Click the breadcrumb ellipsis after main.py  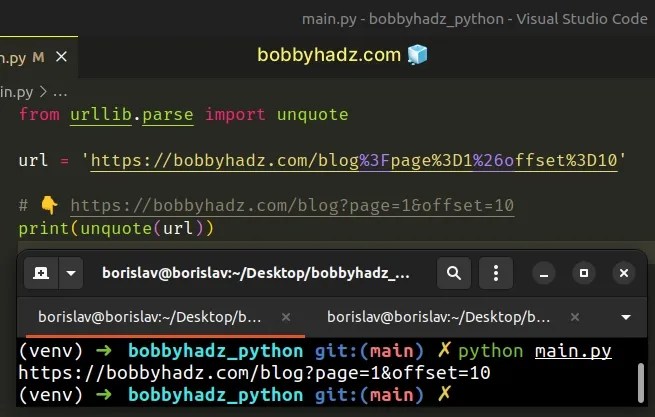coord(60,93)
